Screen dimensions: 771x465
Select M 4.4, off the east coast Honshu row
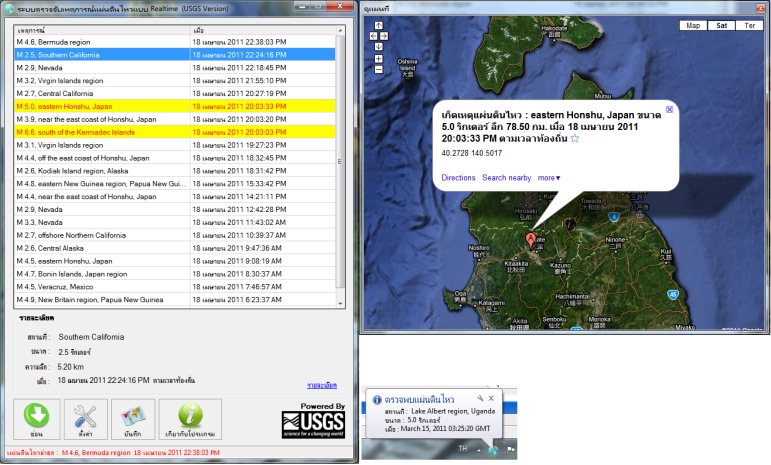(x=175, y=158)
